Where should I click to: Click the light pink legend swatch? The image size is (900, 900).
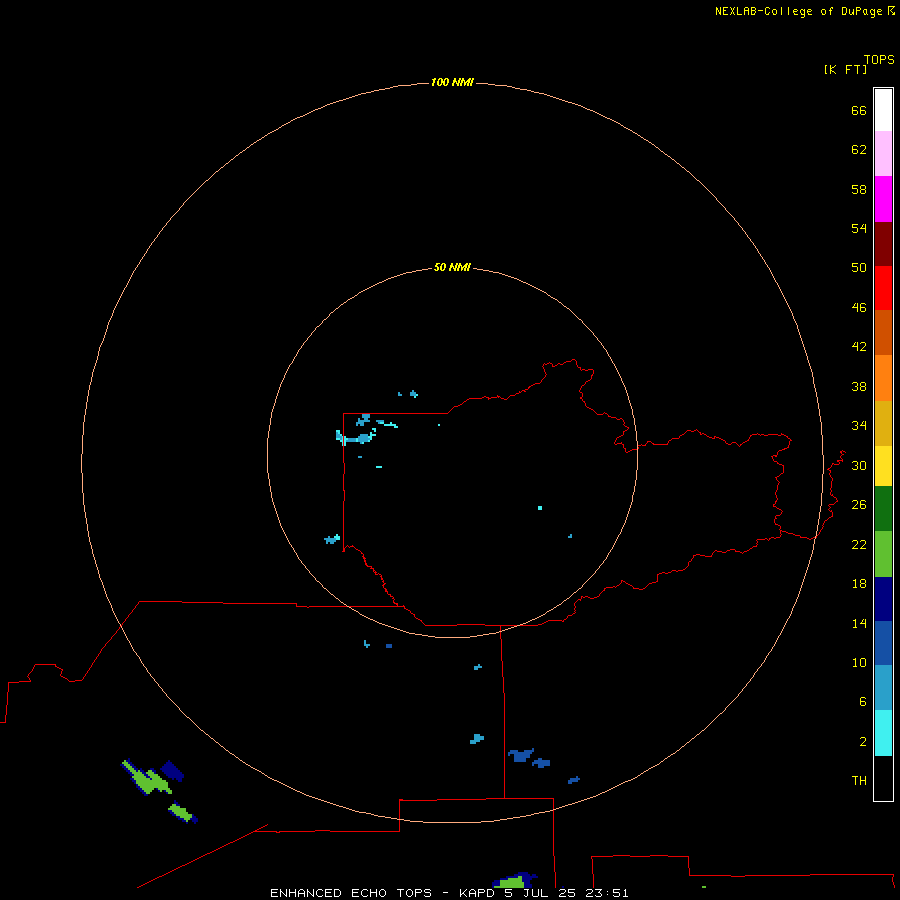(x=883, y=153)
